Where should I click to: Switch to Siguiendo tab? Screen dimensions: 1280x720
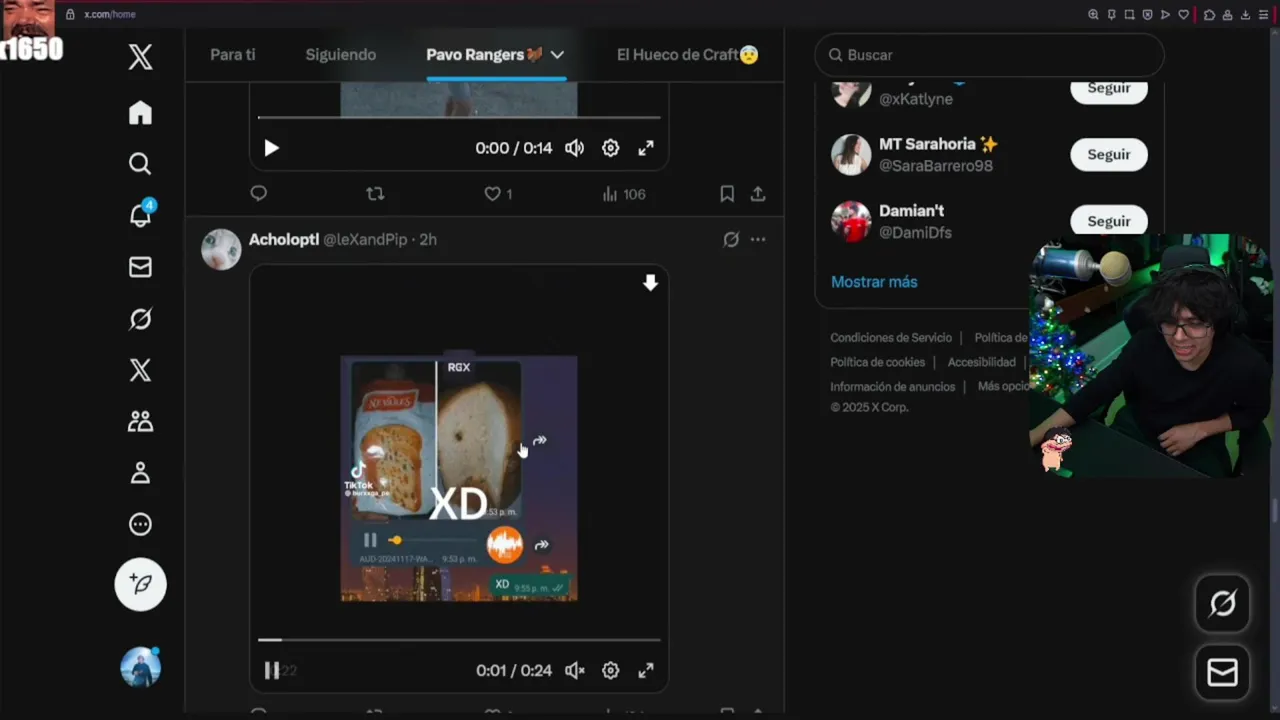[341, 55]
